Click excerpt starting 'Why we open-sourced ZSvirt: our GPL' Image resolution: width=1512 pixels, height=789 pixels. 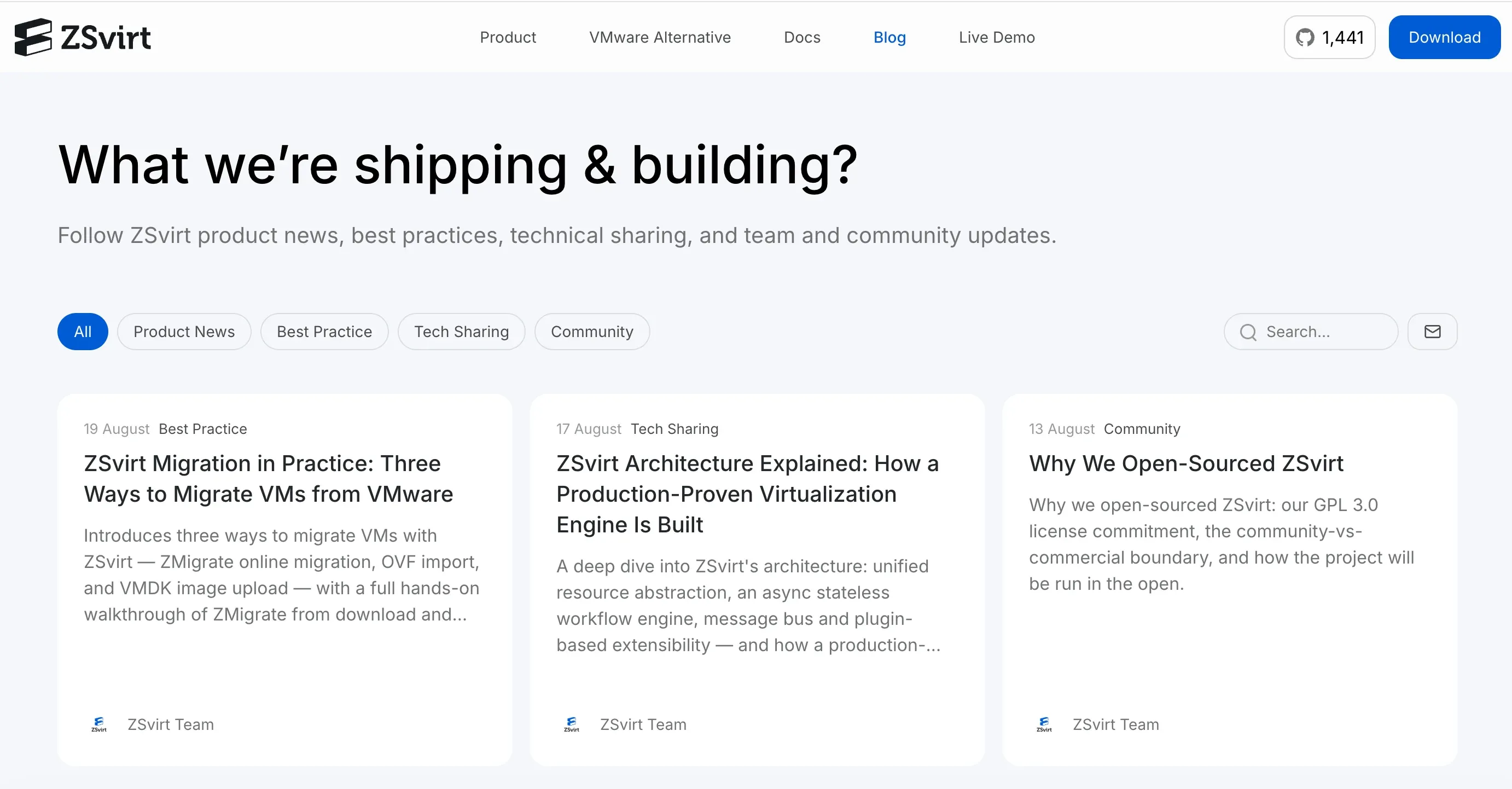tap(1222, 544)
